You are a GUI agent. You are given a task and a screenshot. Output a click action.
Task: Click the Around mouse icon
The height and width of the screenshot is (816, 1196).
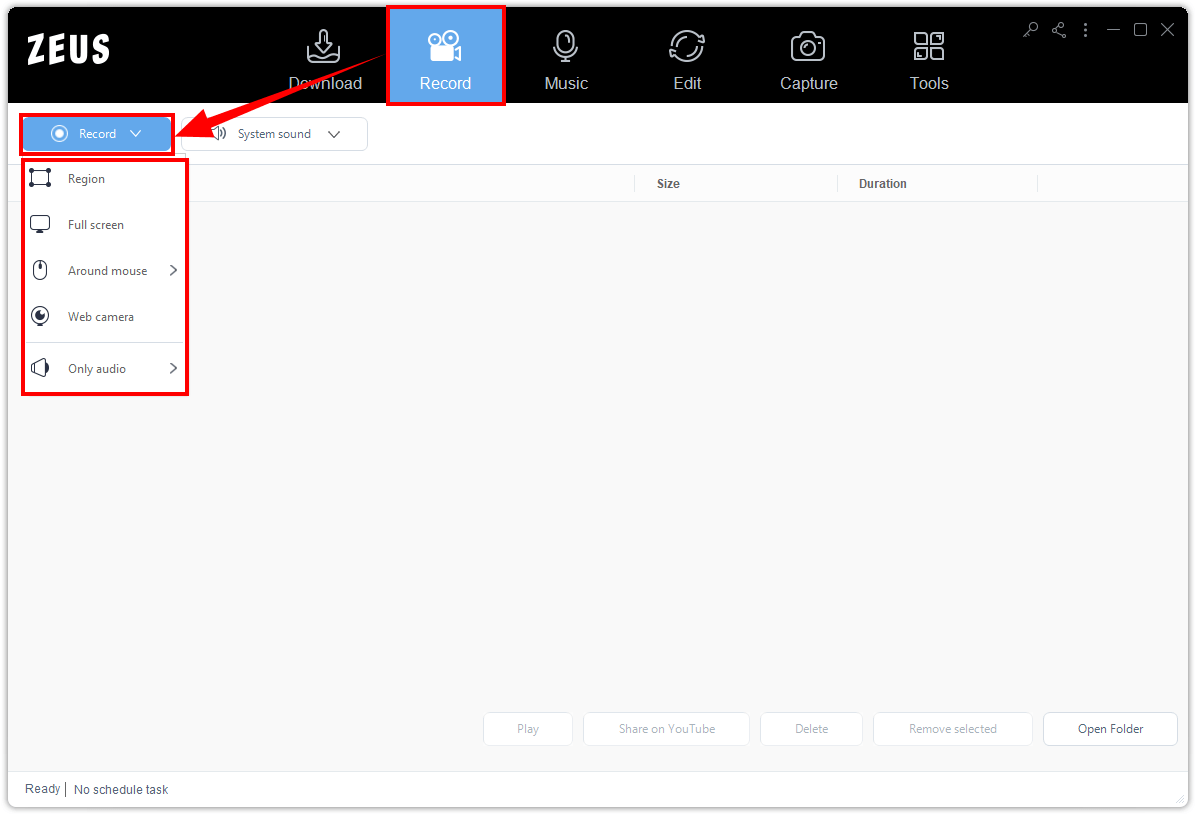coord(40,270)
